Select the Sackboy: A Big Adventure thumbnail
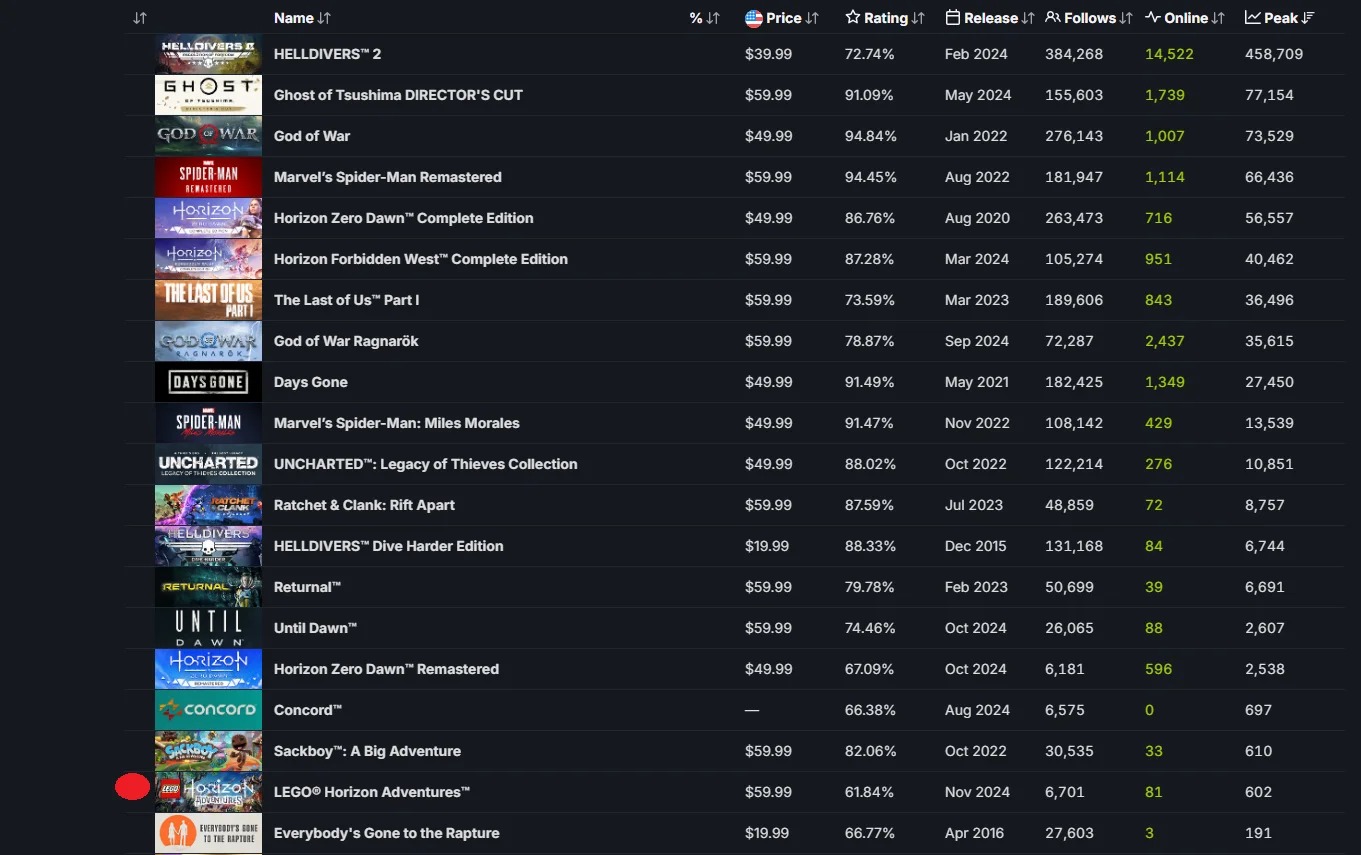This screenshot has width=1361, height=855. [x=208, y=751]
